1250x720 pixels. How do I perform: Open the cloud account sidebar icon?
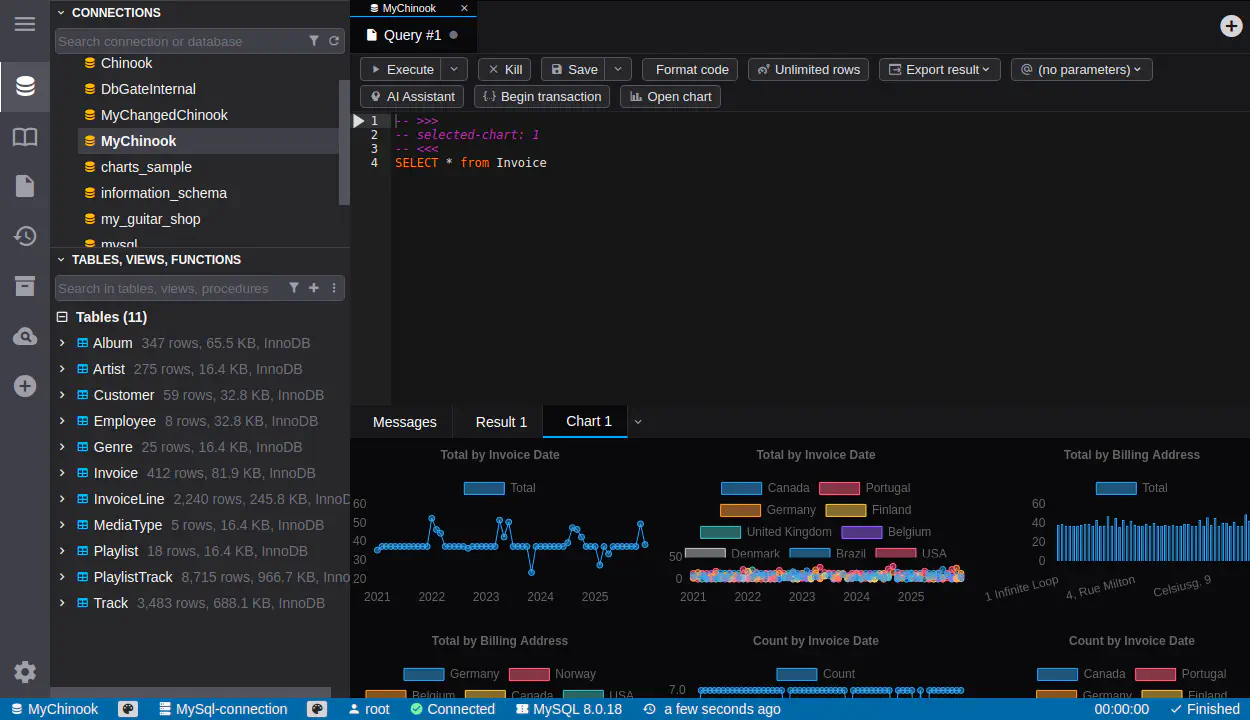tap(25, 337)
